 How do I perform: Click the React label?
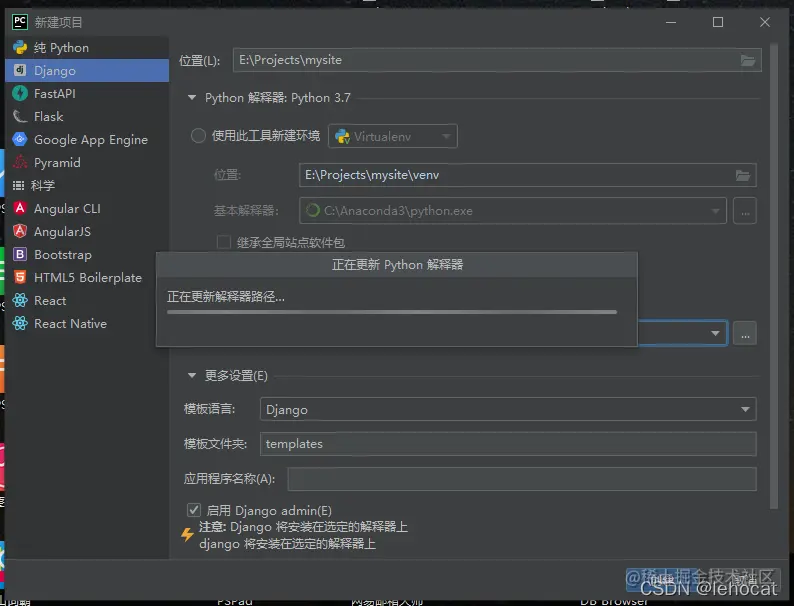50,301
